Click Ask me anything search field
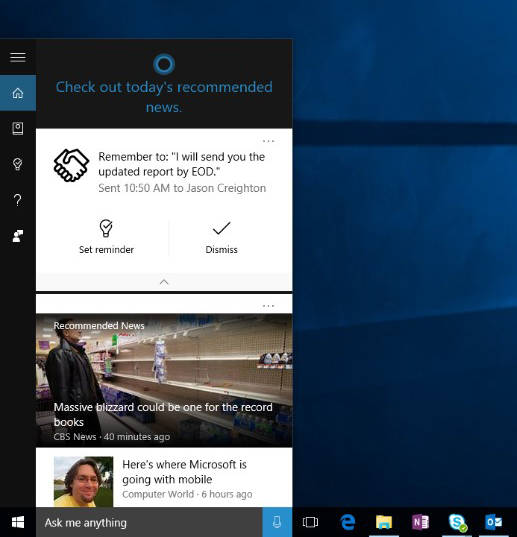517x537 pixels. click(149, 522)
